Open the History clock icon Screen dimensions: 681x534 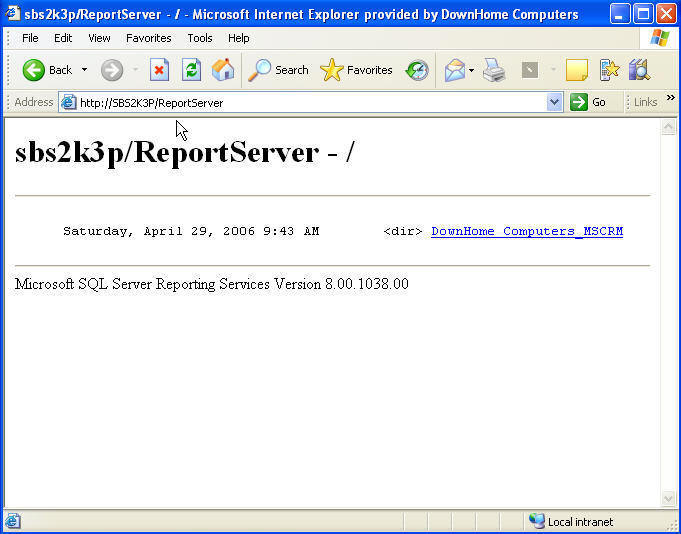417,70
